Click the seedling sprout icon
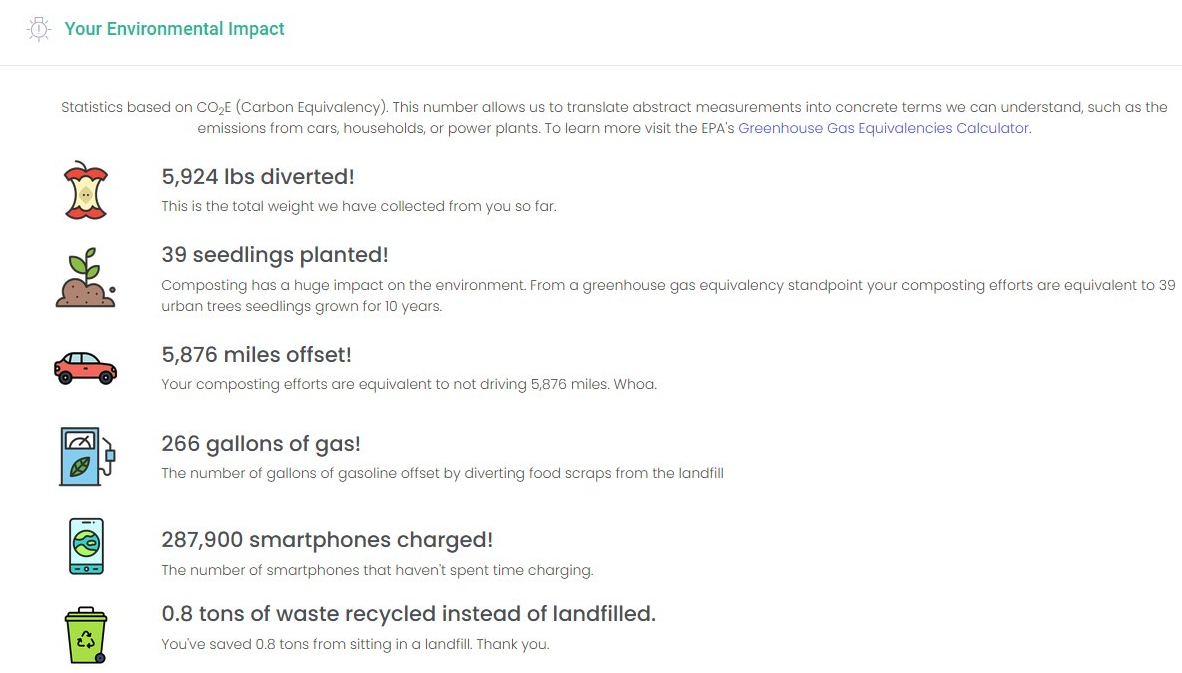The image size is (1182, 673). [85, 278]
